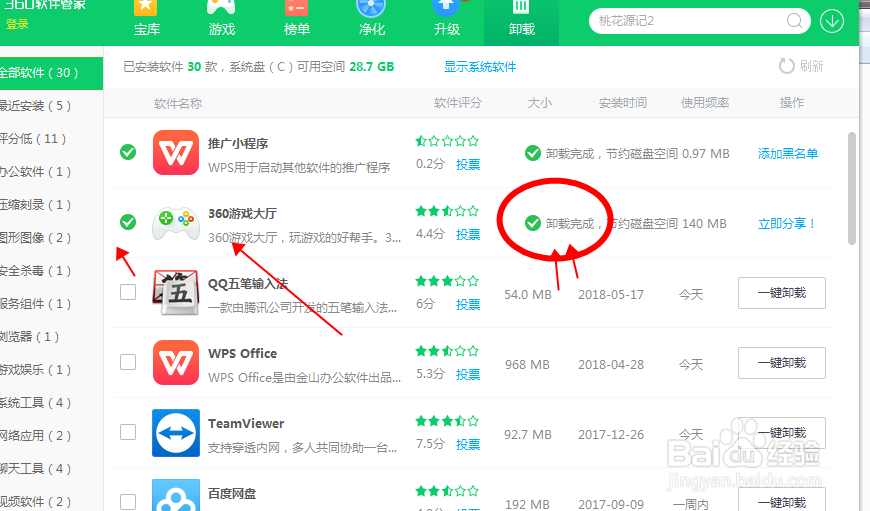
Task: Switch to the 榜单 tab
Action: pyautogui.click(x=296, y=19)
